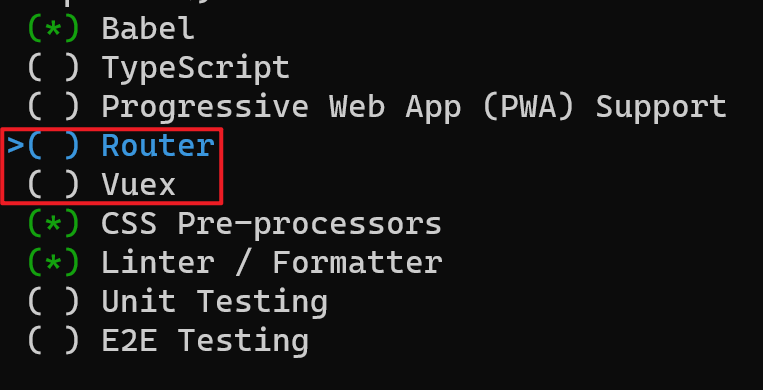Click the Progressive Web App (PWA) Support label
Viewport: 763px width, 390px height.
(414, 107)
